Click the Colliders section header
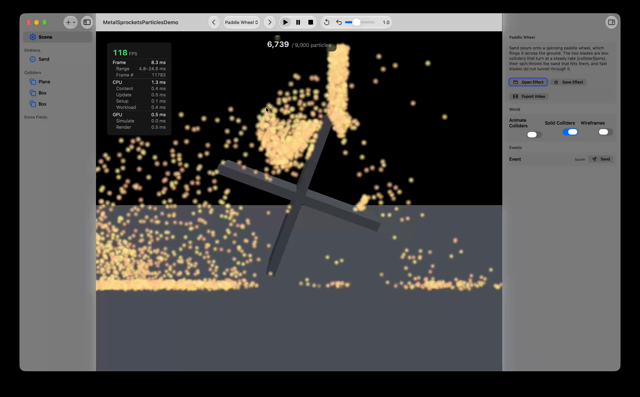Image resolution: width=640 pixels, height=397 pixels. click(x=33, y=73)
